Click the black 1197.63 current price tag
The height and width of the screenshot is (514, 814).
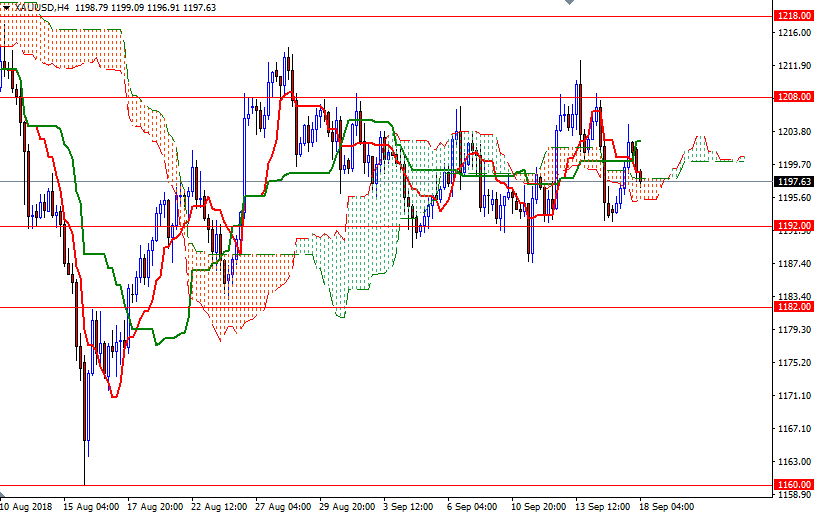pyautogui.click(x=794, y=181)
